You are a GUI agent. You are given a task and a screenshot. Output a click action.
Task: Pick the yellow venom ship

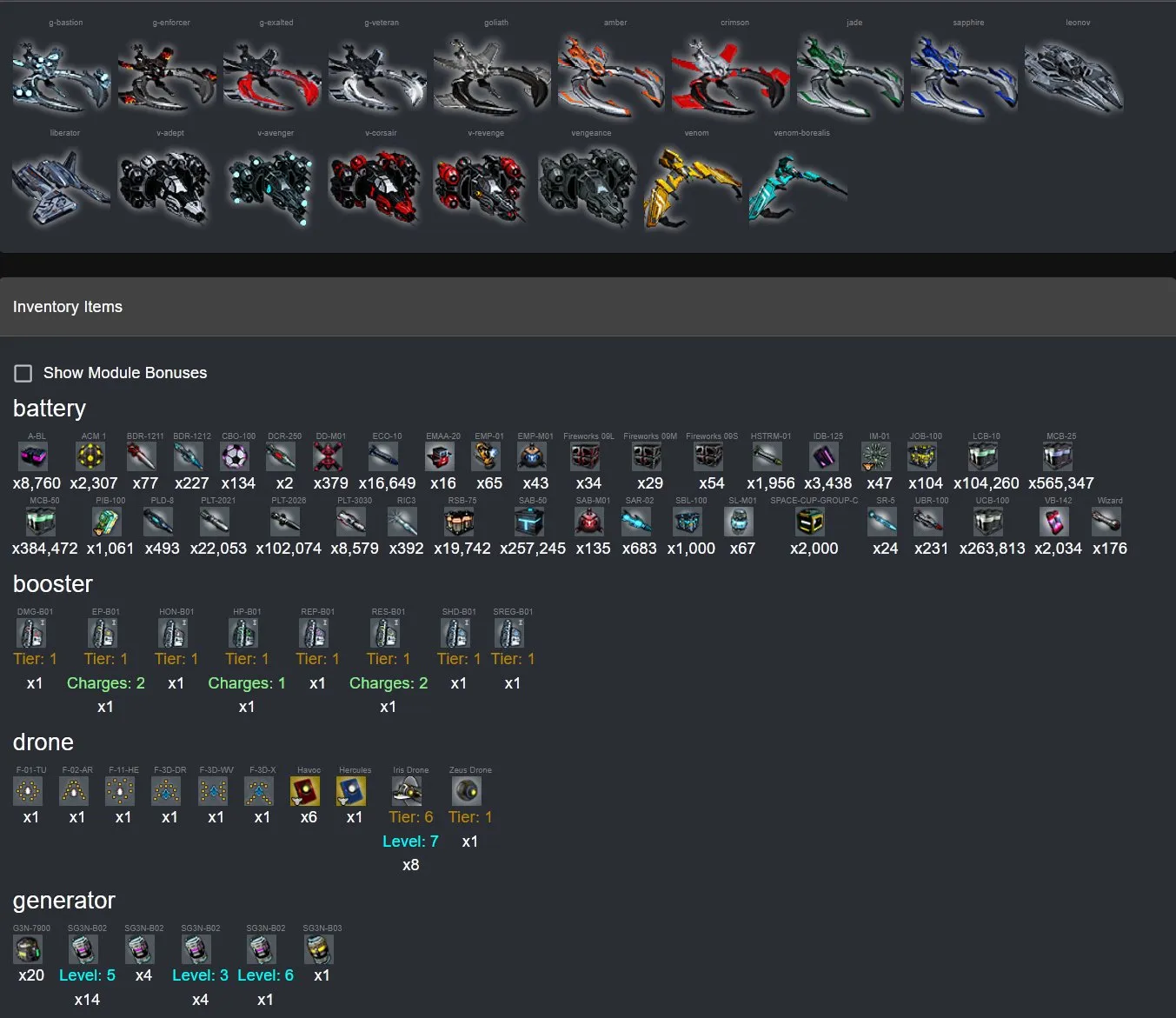click(x=693, y=187)
